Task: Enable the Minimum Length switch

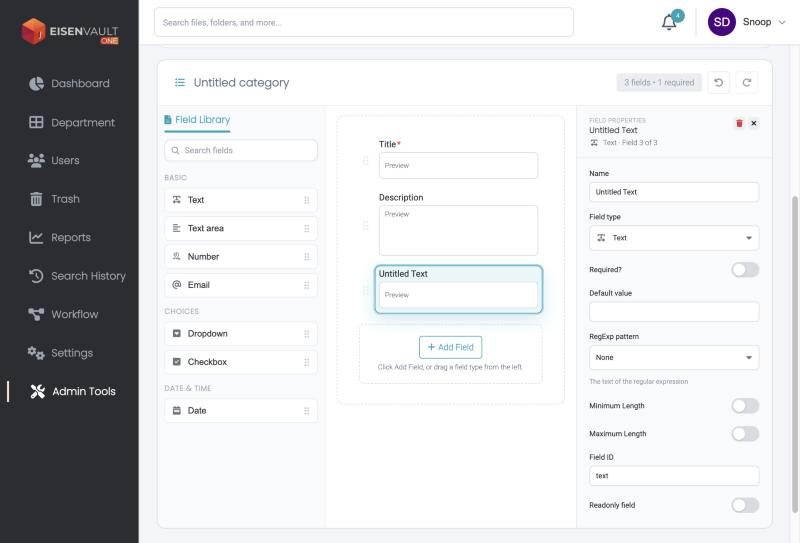Action: [x=745, y=406]
